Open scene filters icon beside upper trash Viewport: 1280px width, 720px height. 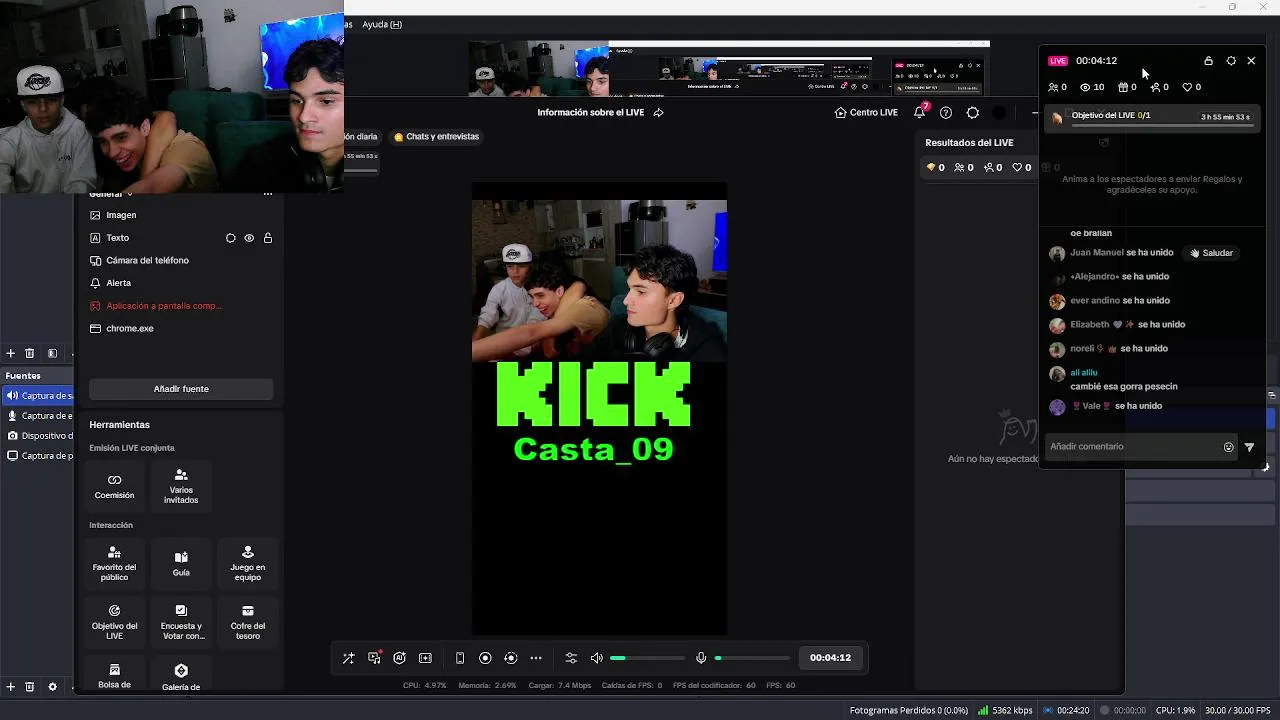tap(52, 353)
